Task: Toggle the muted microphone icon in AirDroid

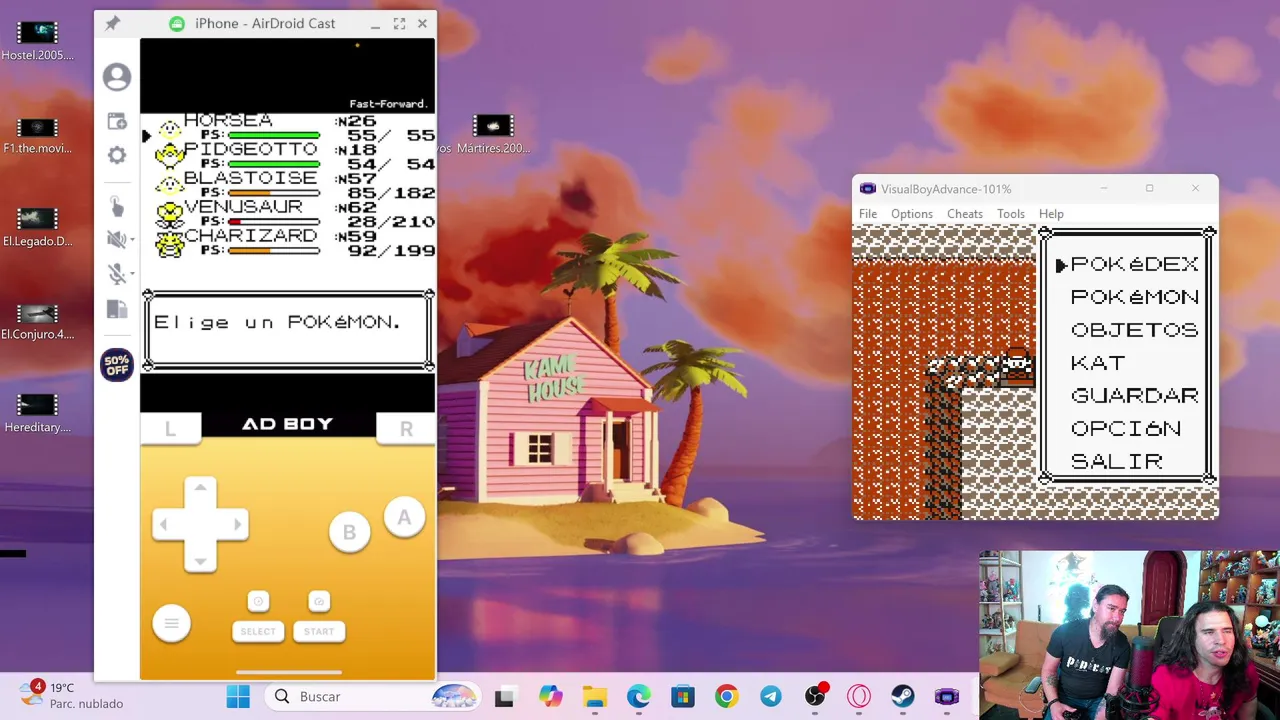Action: [x=115, y=273]
